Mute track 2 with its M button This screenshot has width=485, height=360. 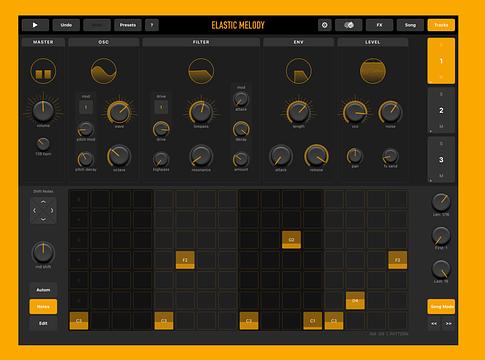point(441,127)
